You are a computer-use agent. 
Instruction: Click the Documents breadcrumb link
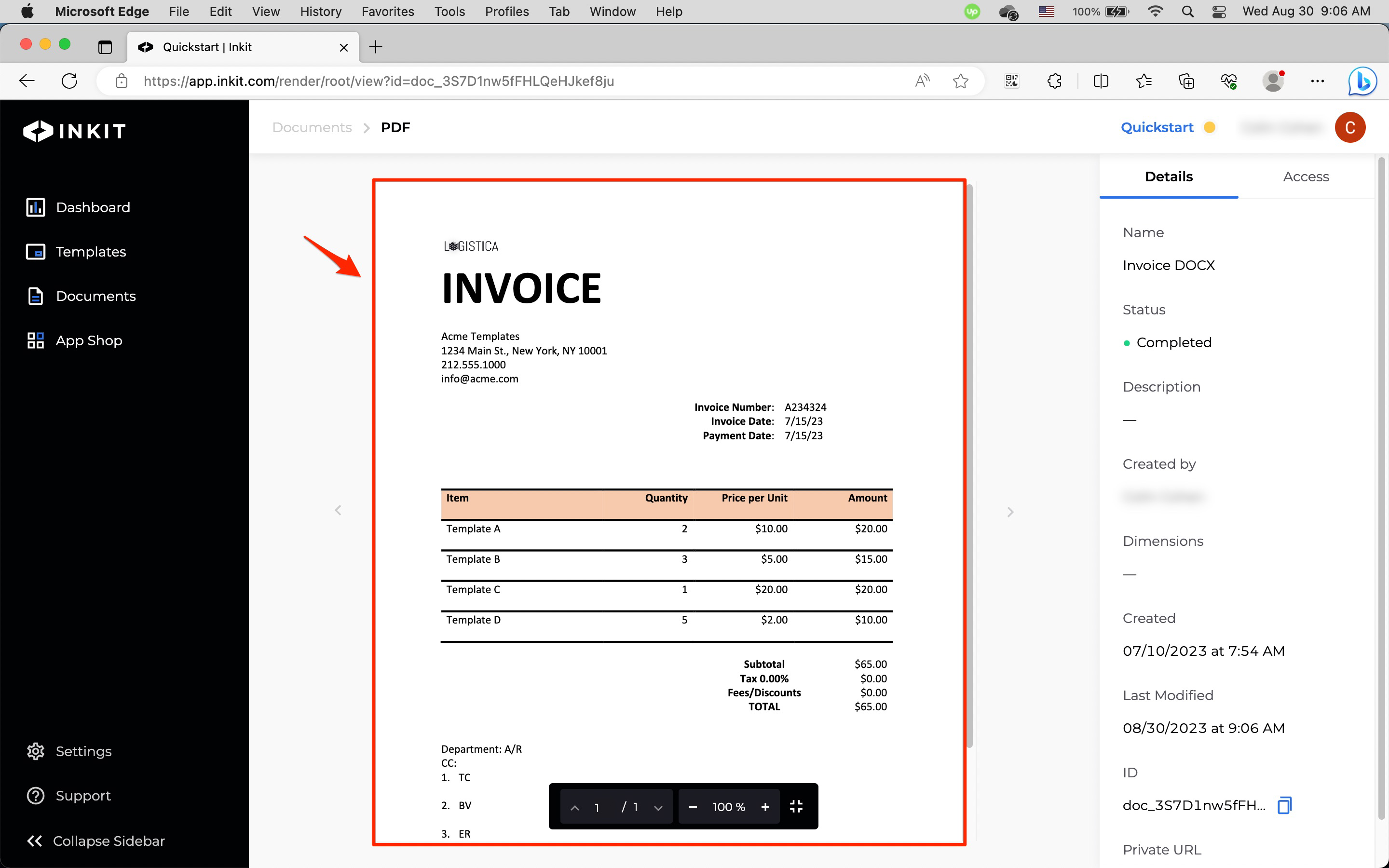point(312,127)
